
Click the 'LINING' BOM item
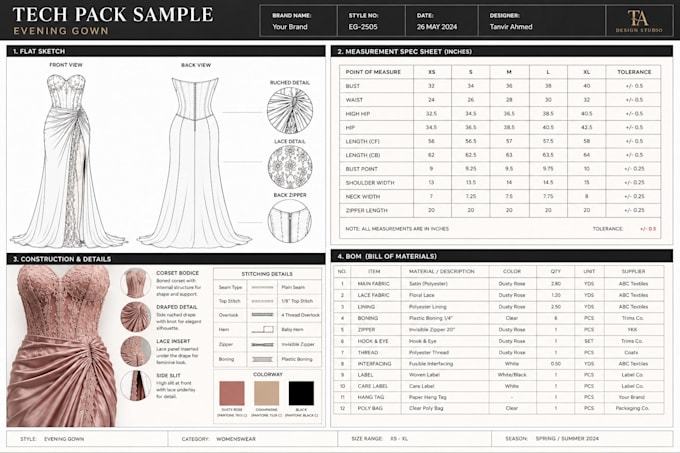[366, 306]
